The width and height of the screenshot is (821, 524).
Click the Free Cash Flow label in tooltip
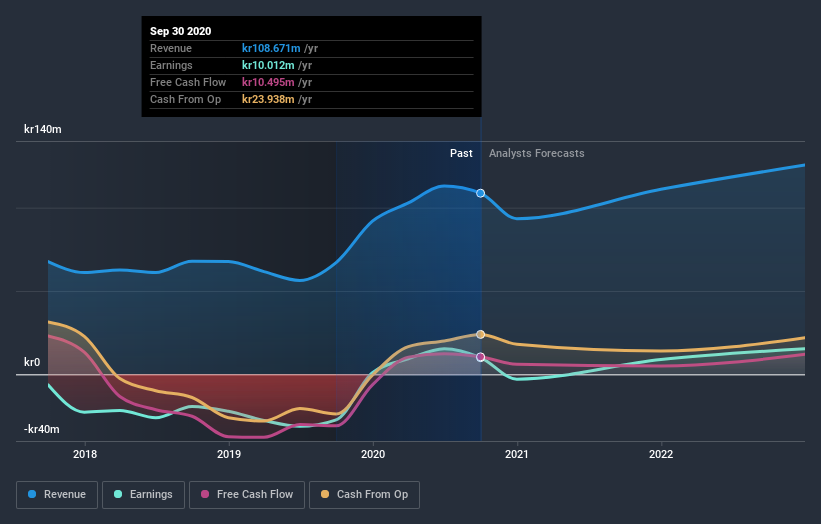pos(188,82)
